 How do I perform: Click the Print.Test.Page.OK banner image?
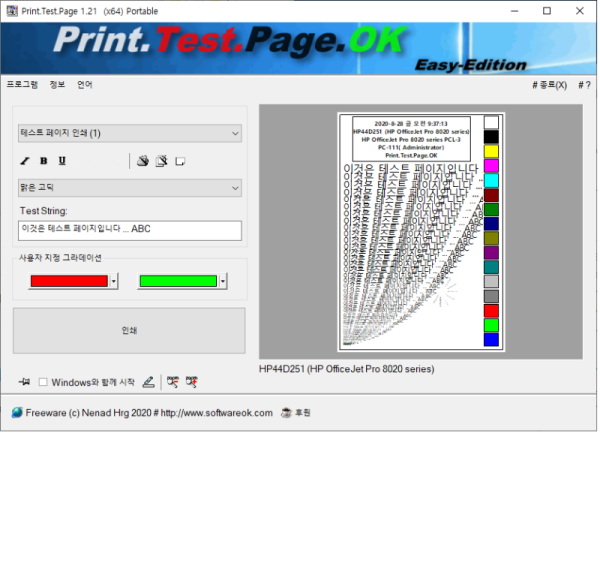(x=298, y=48)
